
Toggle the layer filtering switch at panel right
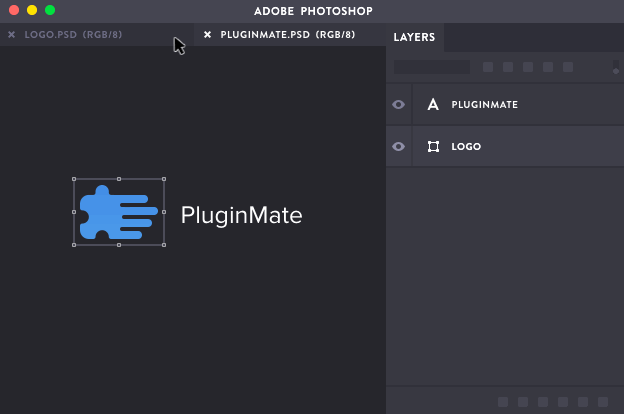(616, 67)
